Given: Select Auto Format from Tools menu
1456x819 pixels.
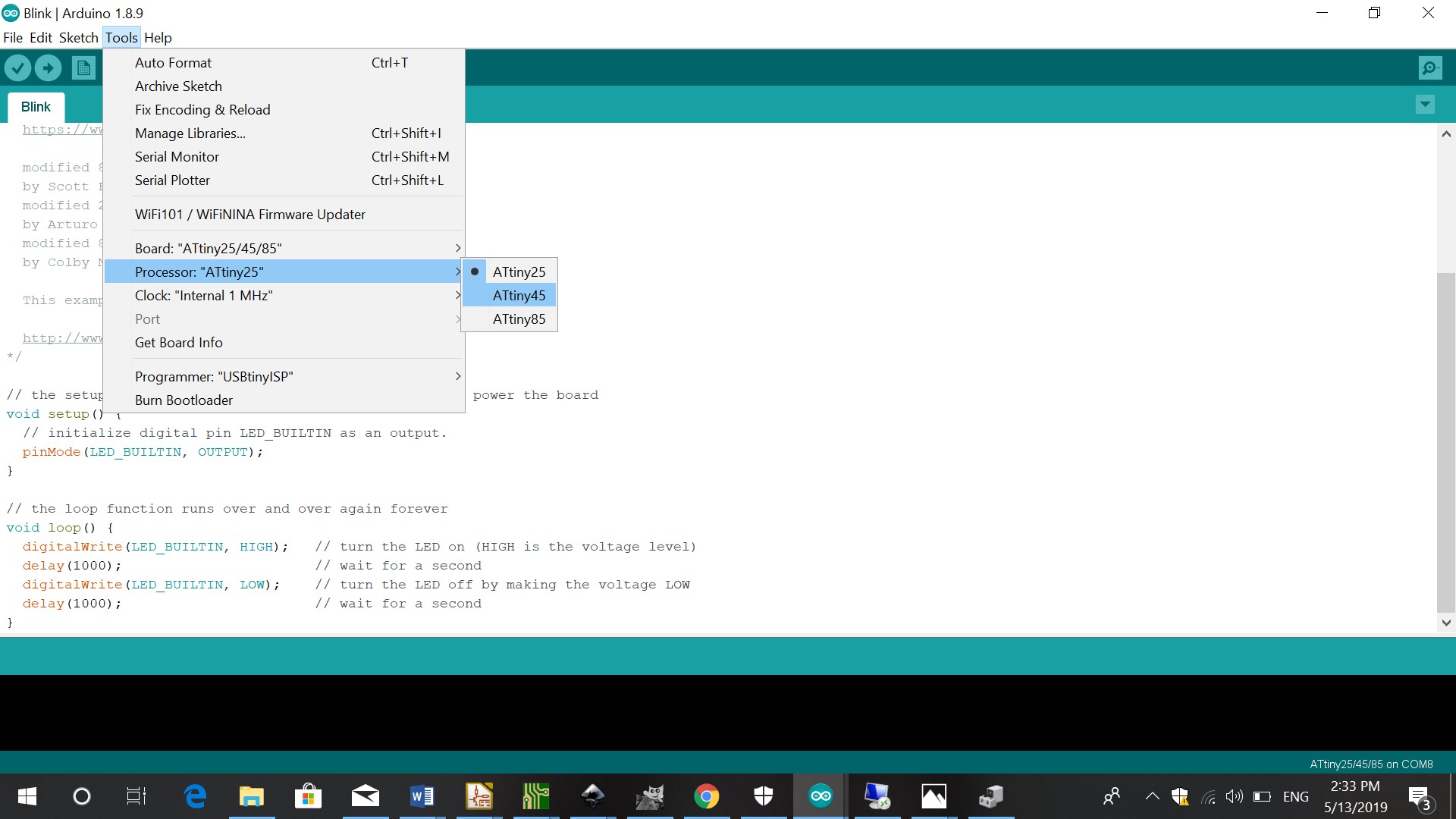Looking at the screenshot, I should coord(174,63).
